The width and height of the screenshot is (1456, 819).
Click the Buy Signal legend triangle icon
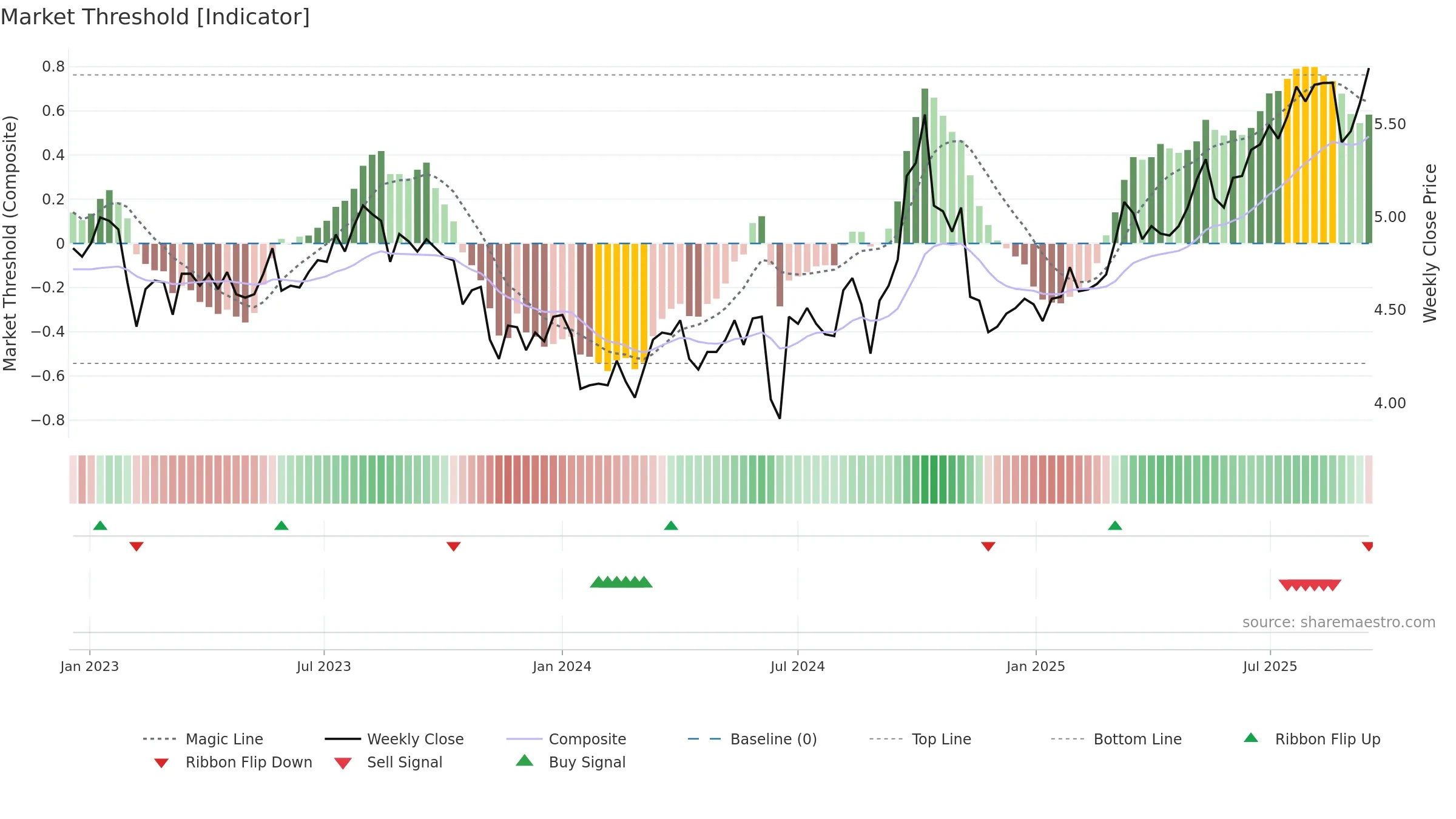[x=525, y=761]
